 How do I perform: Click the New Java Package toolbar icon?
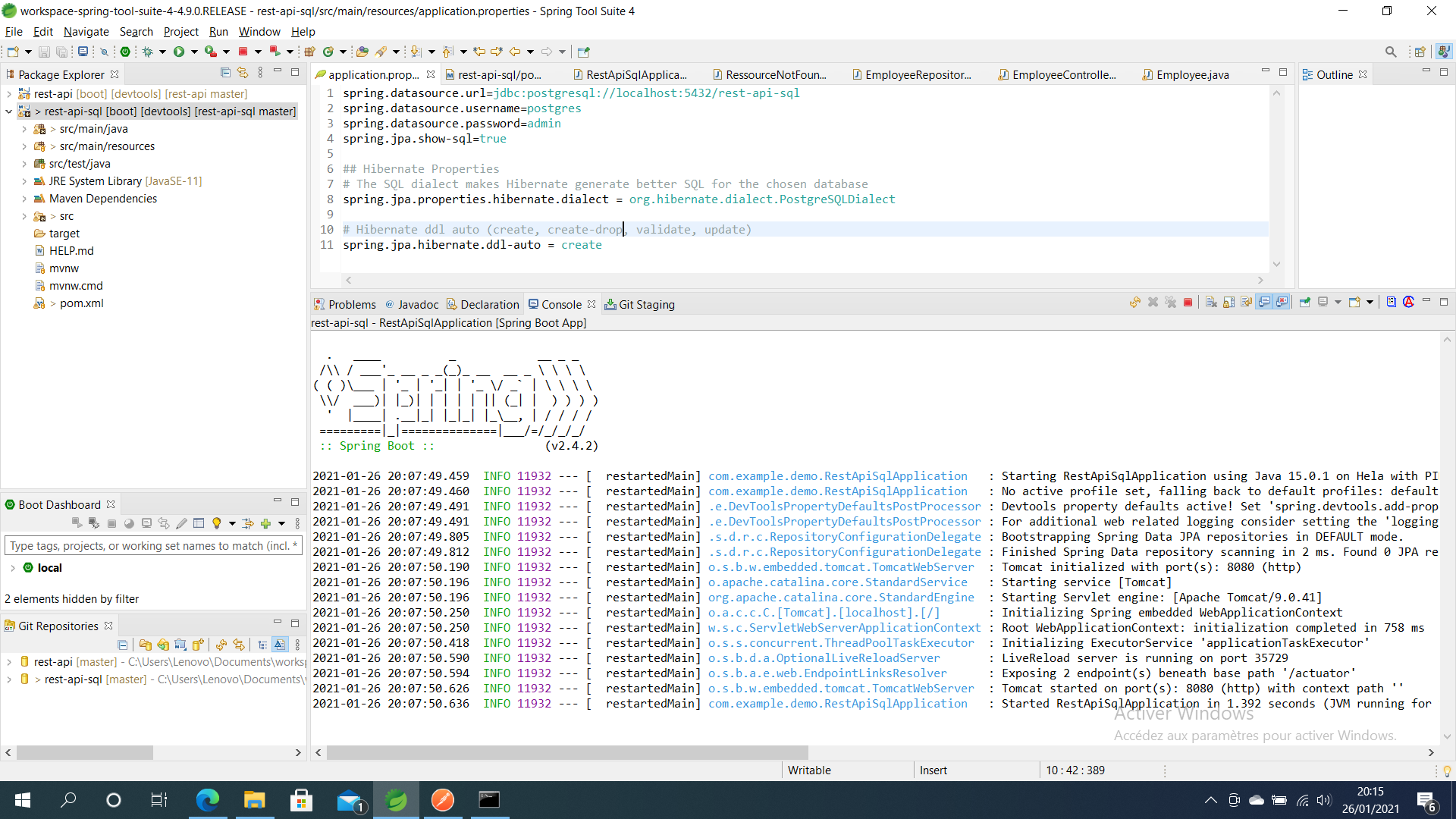pos(309,52)
